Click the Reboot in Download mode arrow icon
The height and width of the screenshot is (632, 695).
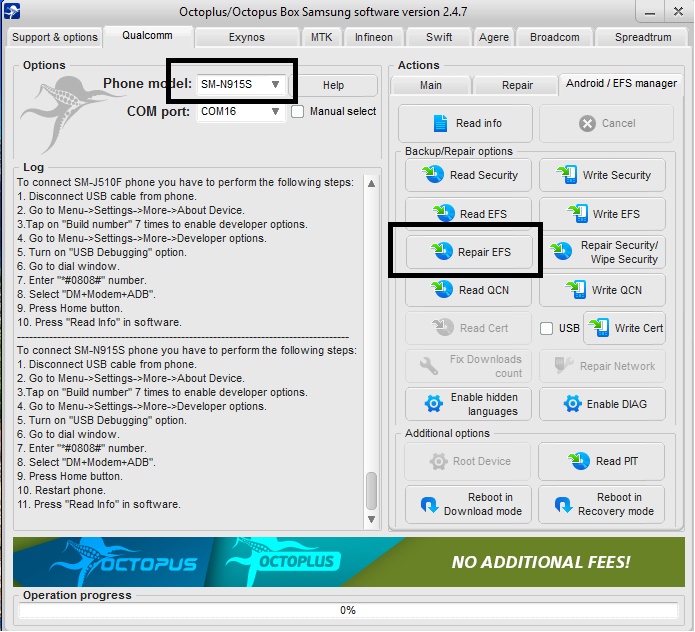click(x=429, y=504)
